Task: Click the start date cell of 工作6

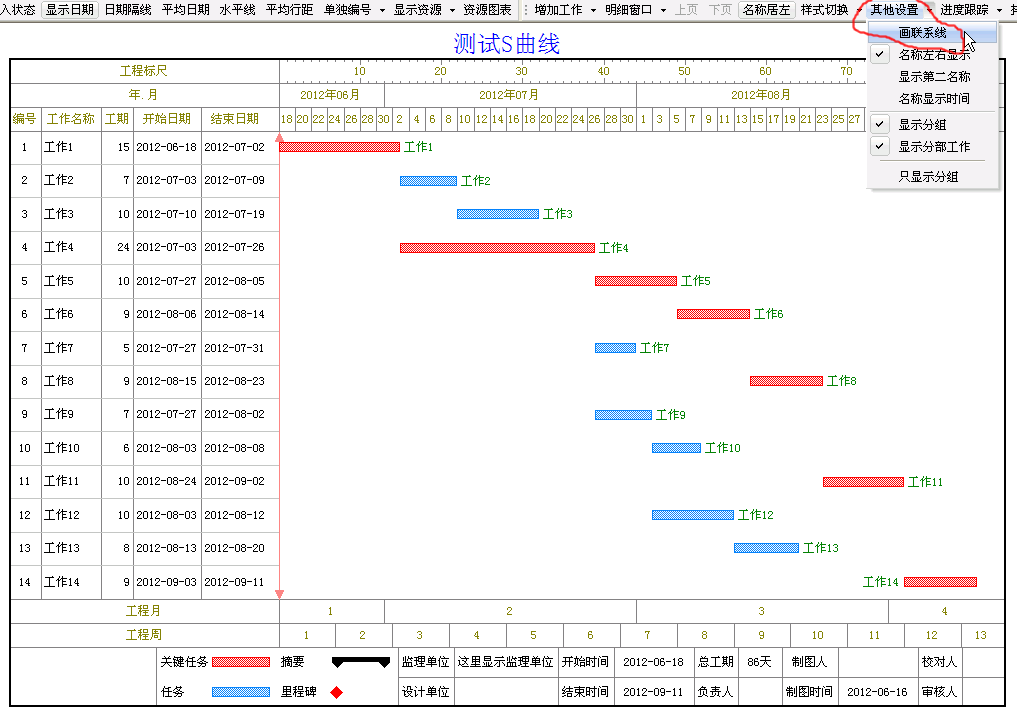Action: [167, 314]
